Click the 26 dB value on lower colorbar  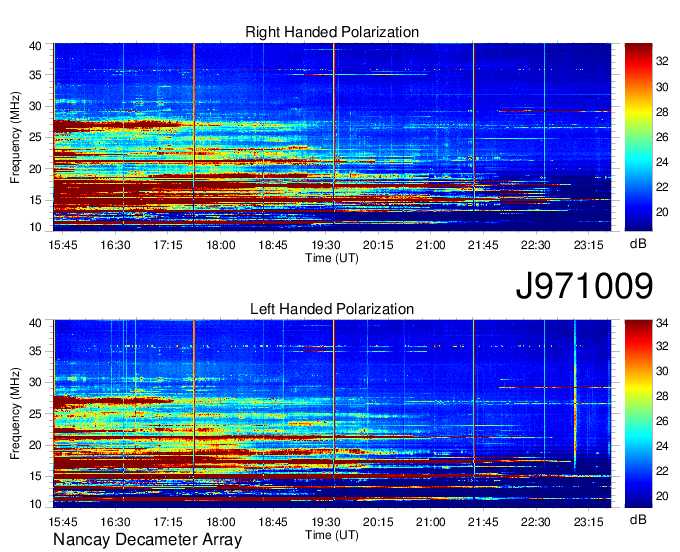pos(662,421)
